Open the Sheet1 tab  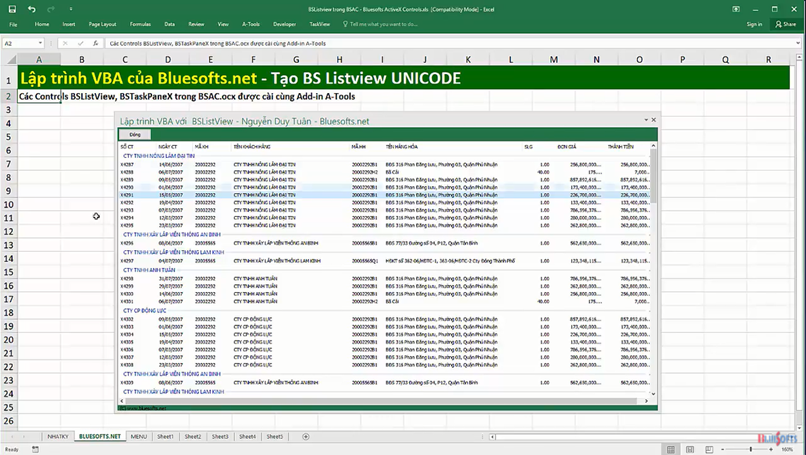coord(165,436)
